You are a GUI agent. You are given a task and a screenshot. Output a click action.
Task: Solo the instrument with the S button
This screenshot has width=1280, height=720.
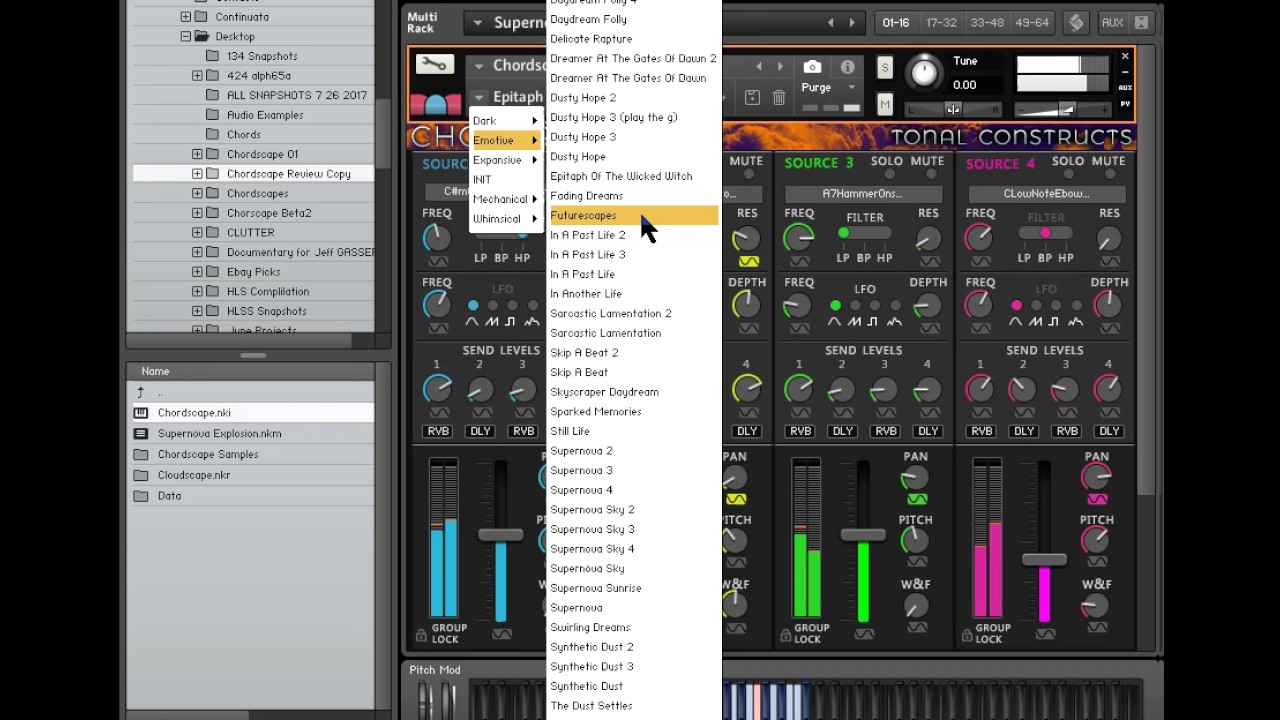coord(885,68)
